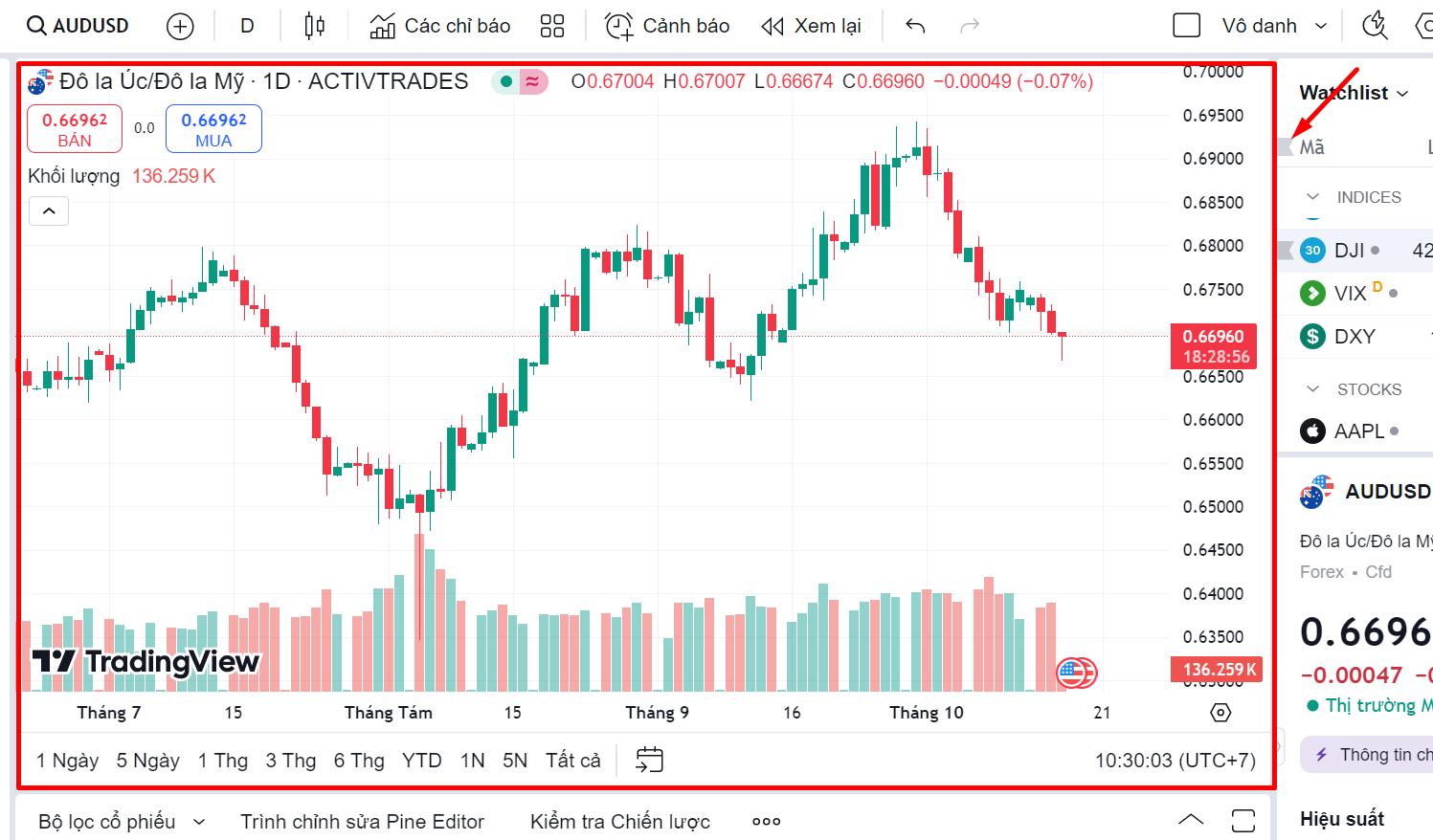
Task: Click BÁN sell price button
Action: 75,129
